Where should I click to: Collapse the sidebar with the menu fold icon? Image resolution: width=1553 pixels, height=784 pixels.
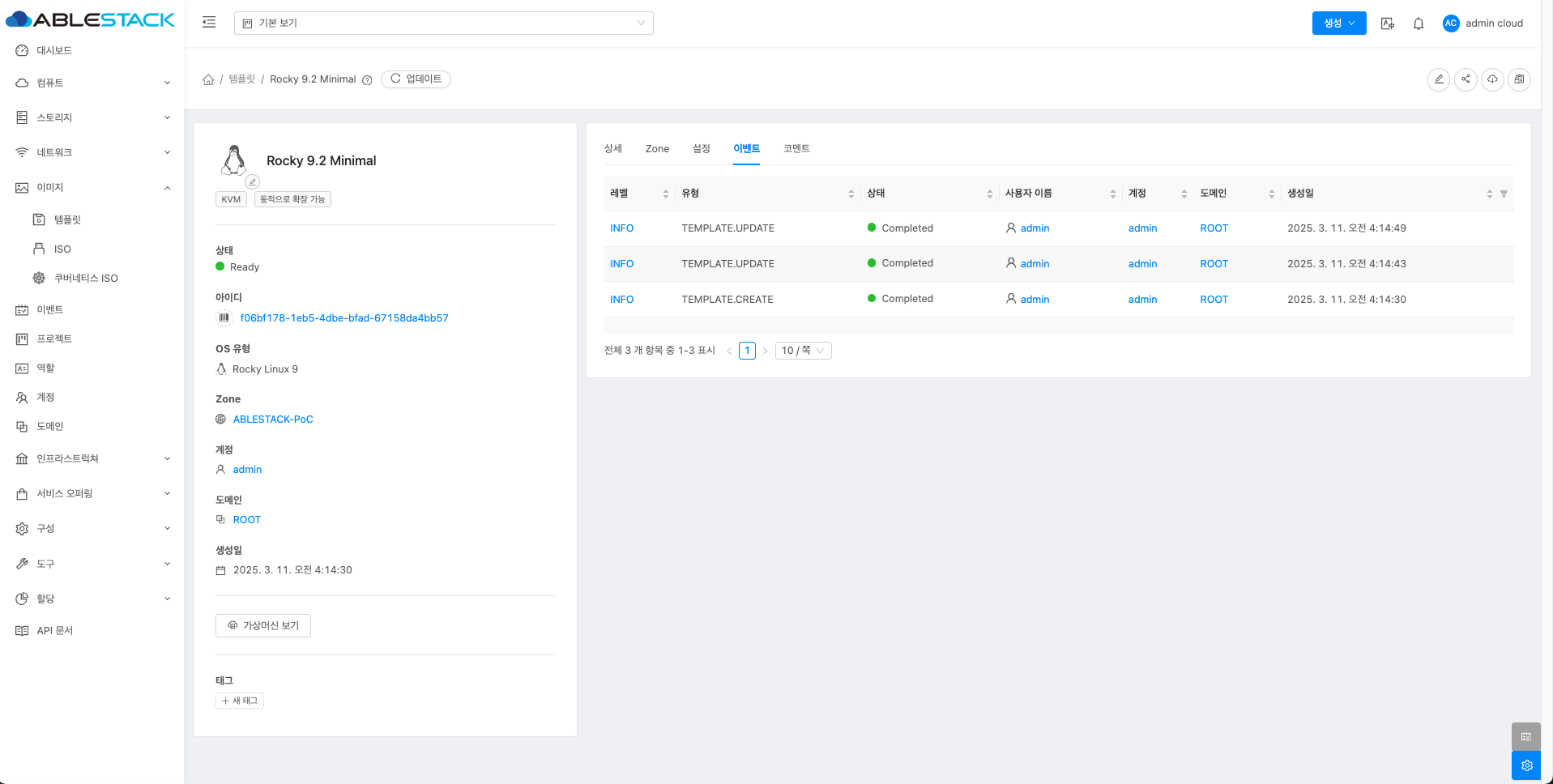coord(209,23)
